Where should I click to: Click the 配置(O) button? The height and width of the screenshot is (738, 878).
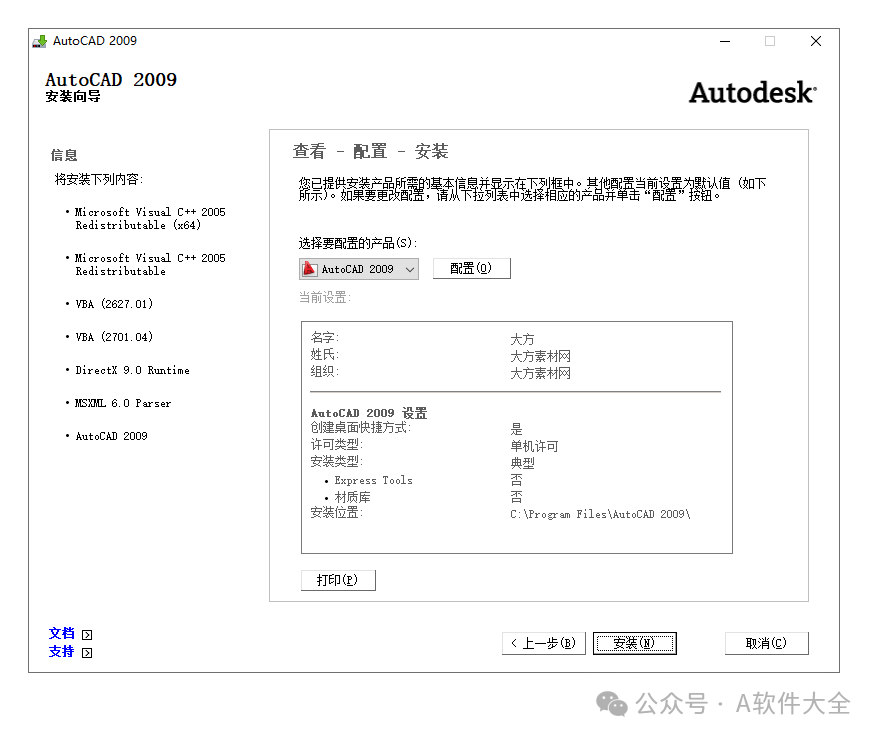(x=471, y=269)
